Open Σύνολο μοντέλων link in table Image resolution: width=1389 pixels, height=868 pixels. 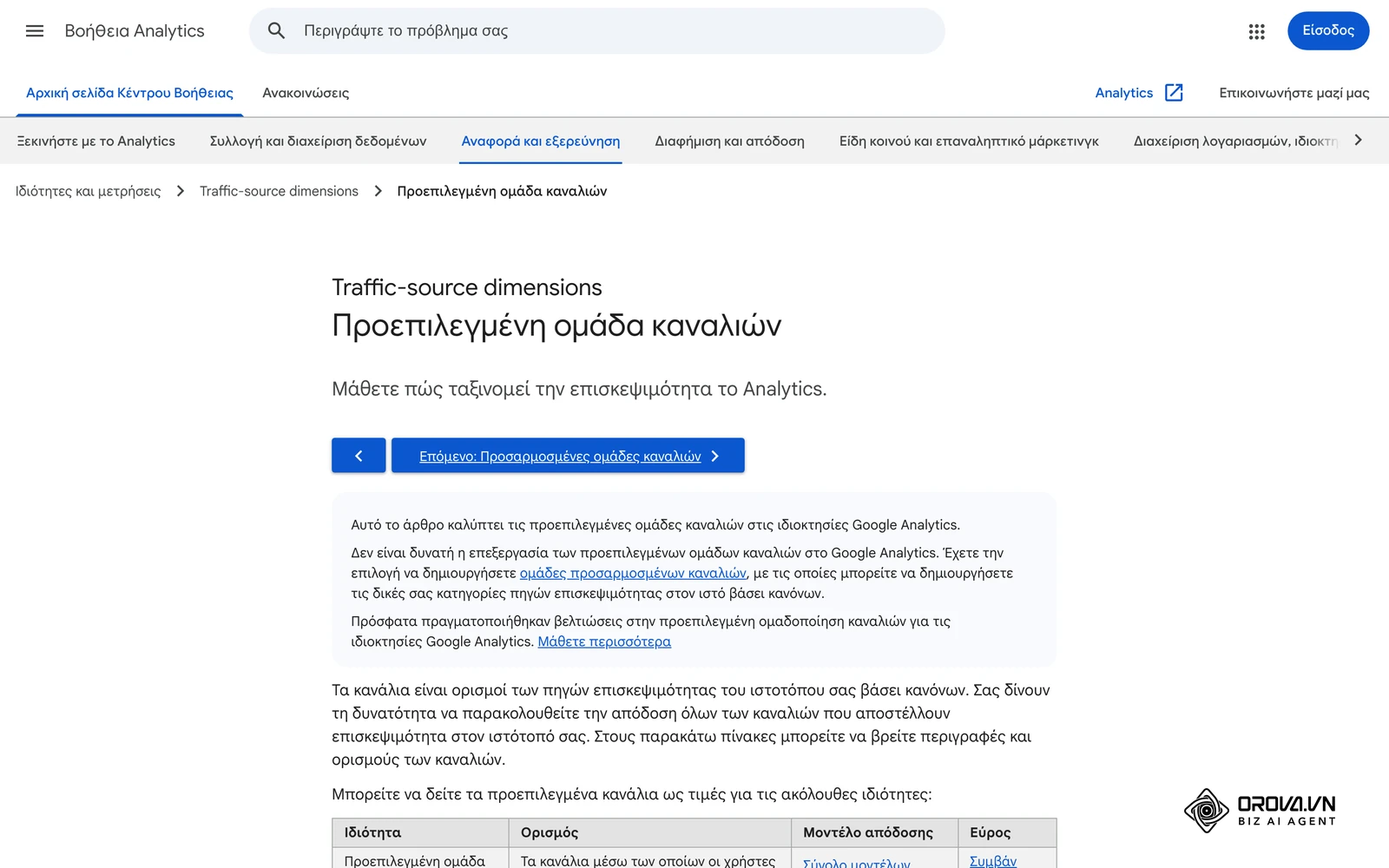857,862
